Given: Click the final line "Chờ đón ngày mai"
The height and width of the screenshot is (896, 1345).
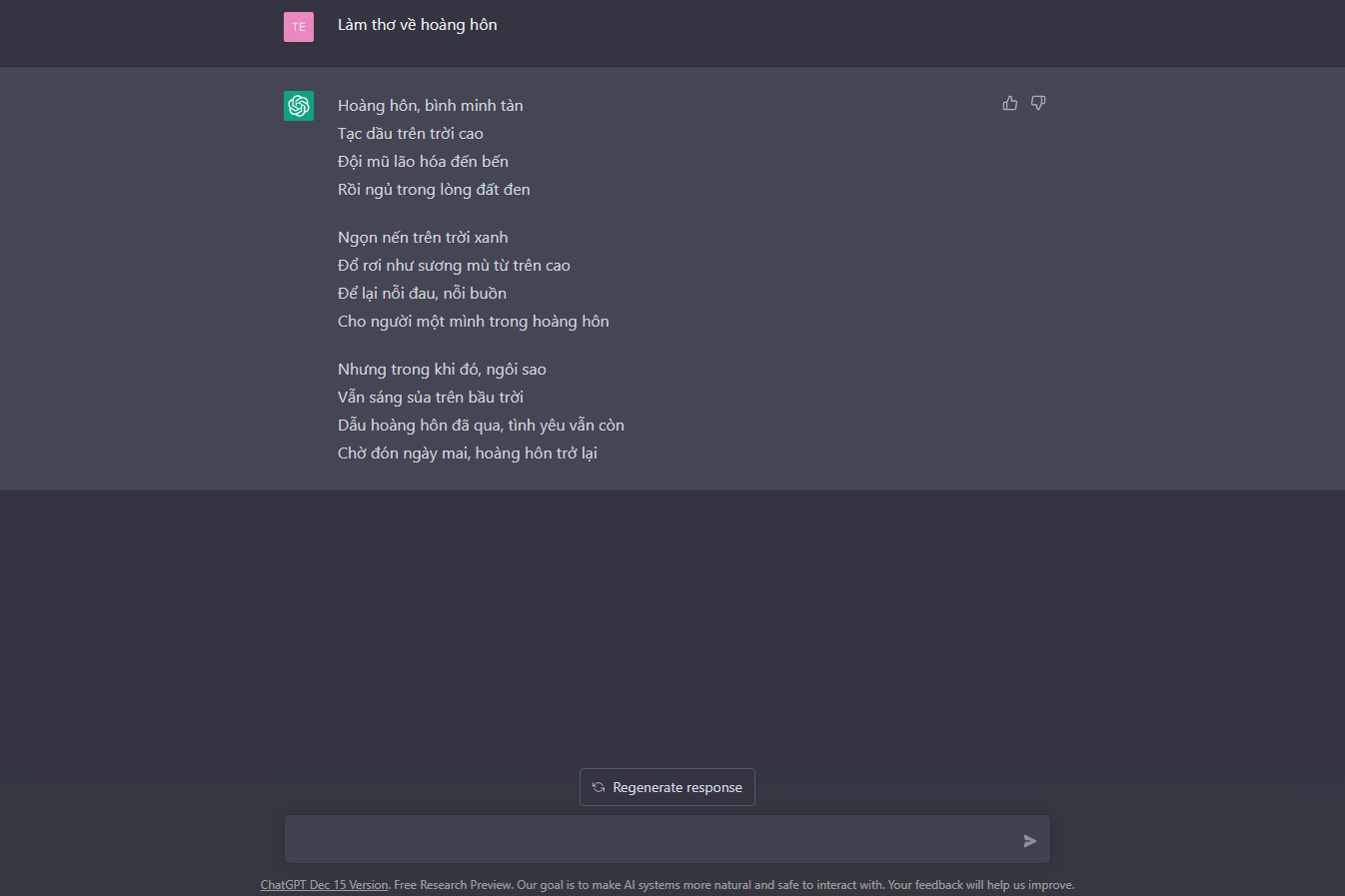Looking at the screenshot, I should click(467, 453).
